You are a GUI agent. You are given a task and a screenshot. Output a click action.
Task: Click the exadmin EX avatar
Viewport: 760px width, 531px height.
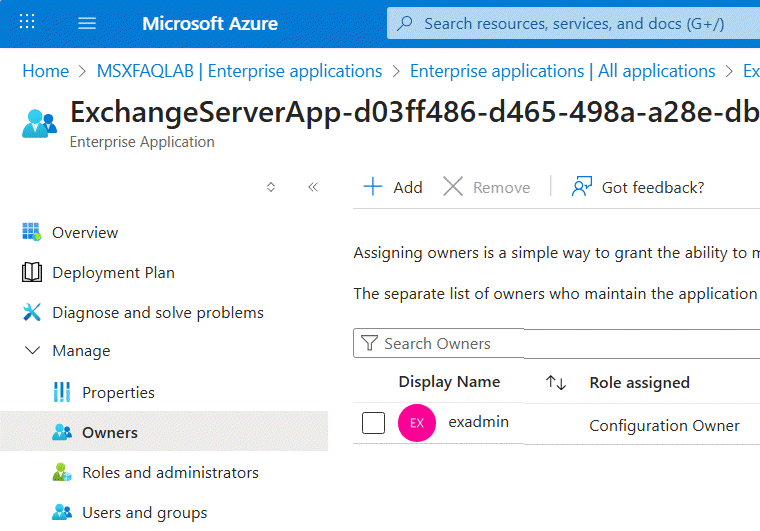point(417,422)
